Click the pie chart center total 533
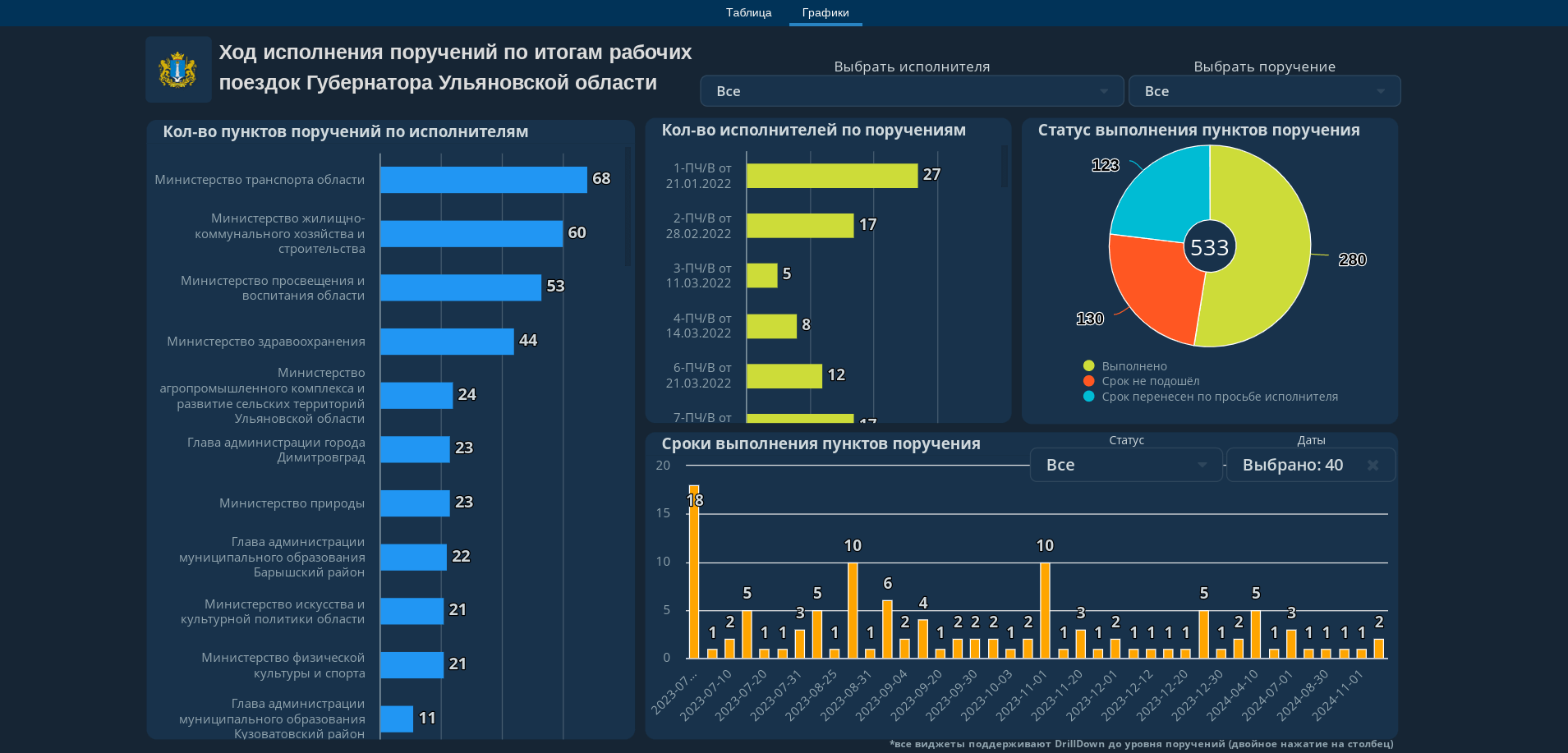This screenshot has width=1568, height=753. [1210, 247]
